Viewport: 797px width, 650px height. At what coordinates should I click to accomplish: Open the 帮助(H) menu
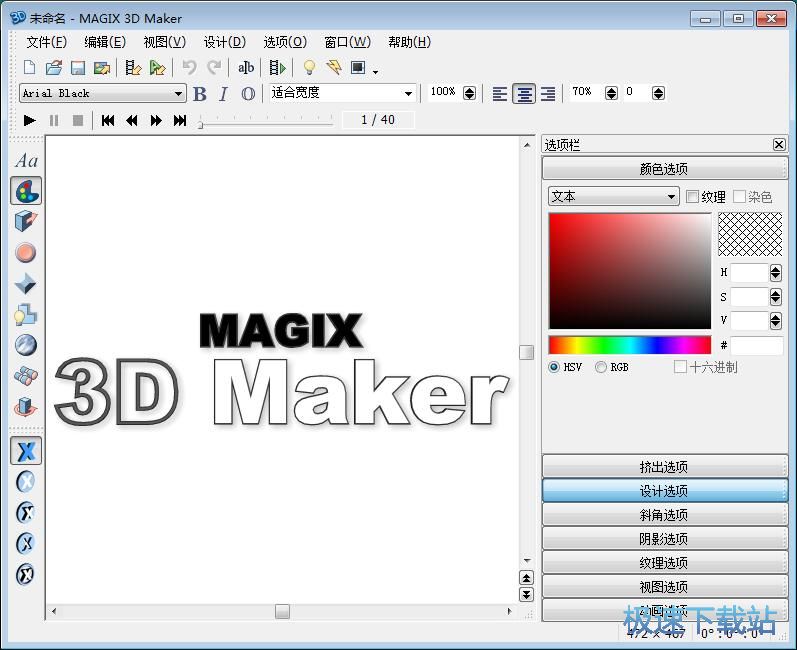tap(410, 42)
